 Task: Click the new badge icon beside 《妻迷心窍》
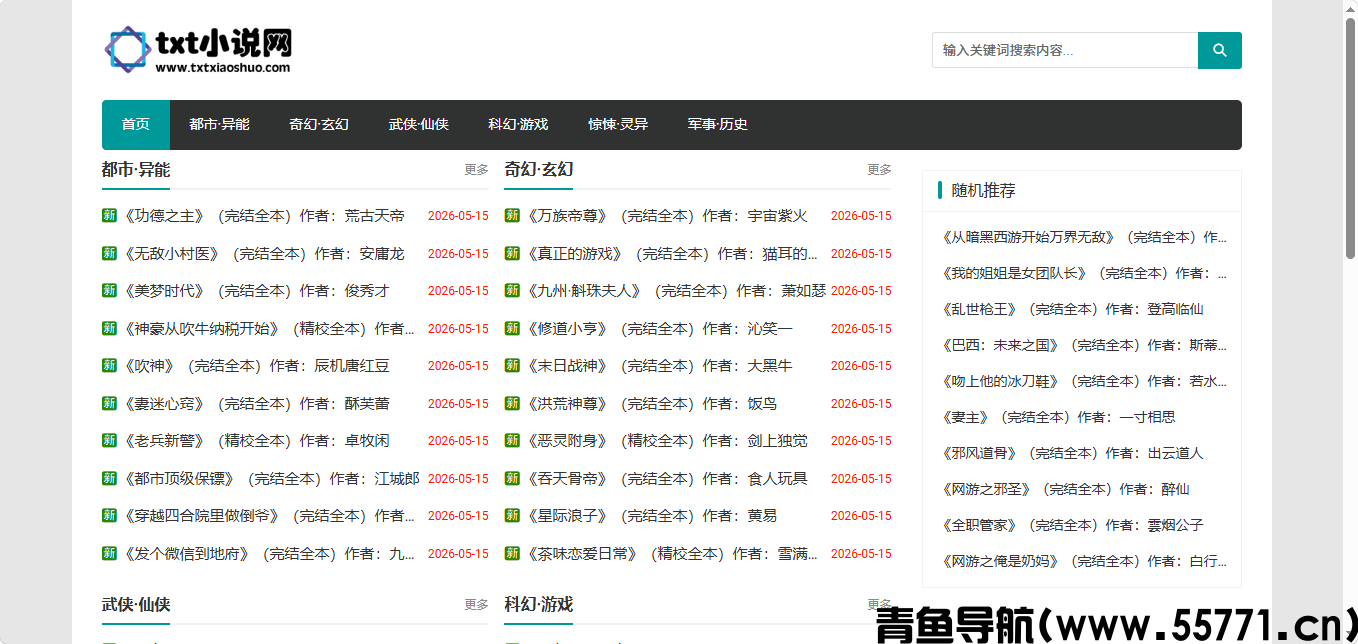coord(109,403)
